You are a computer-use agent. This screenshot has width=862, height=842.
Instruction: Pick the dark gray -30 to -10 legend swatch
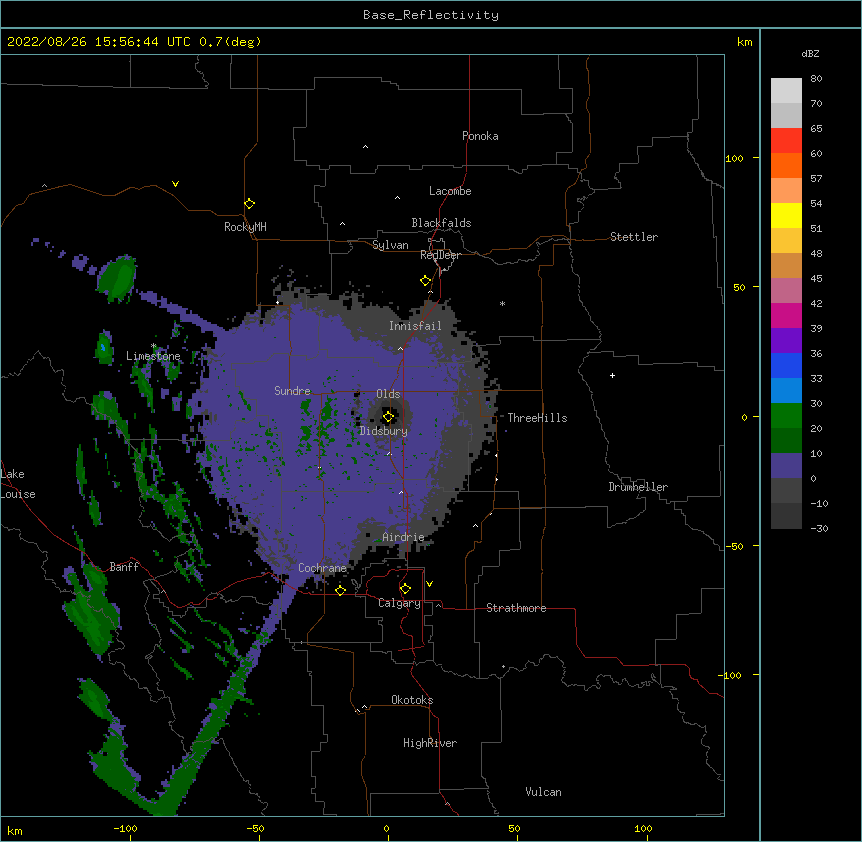click(786, 516)
